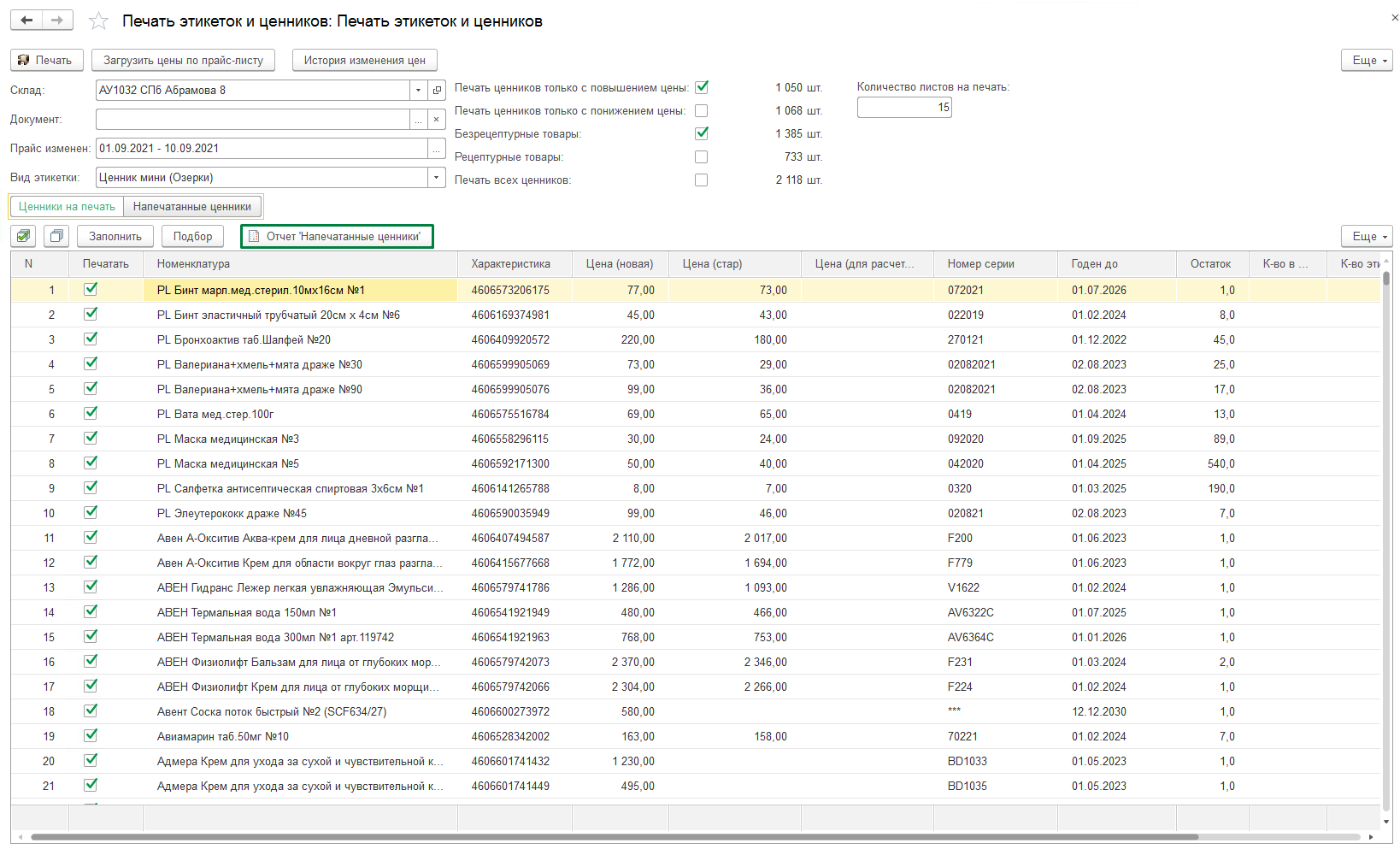The height and width of the screenshot is (849, 1400).
Task: Click the uncheck-all rows icon
Action: (56, 236)
